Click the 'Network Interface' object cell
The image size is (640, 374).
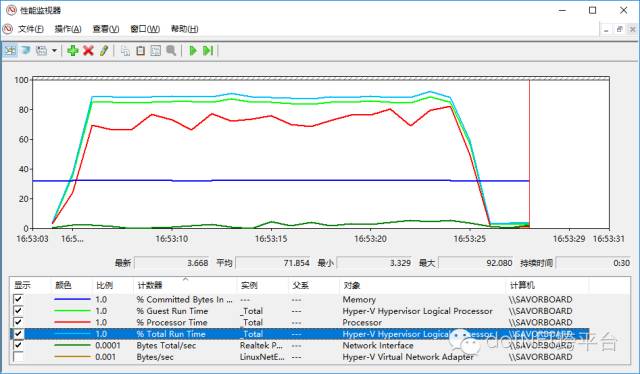378,345
